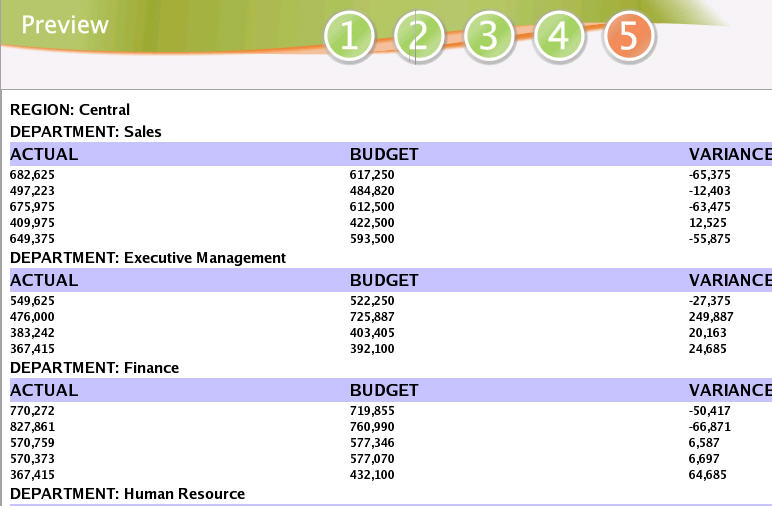772x506 pixels.
Task: Click BUDGET header under Executive Management
Action: [x=384, y=280]
